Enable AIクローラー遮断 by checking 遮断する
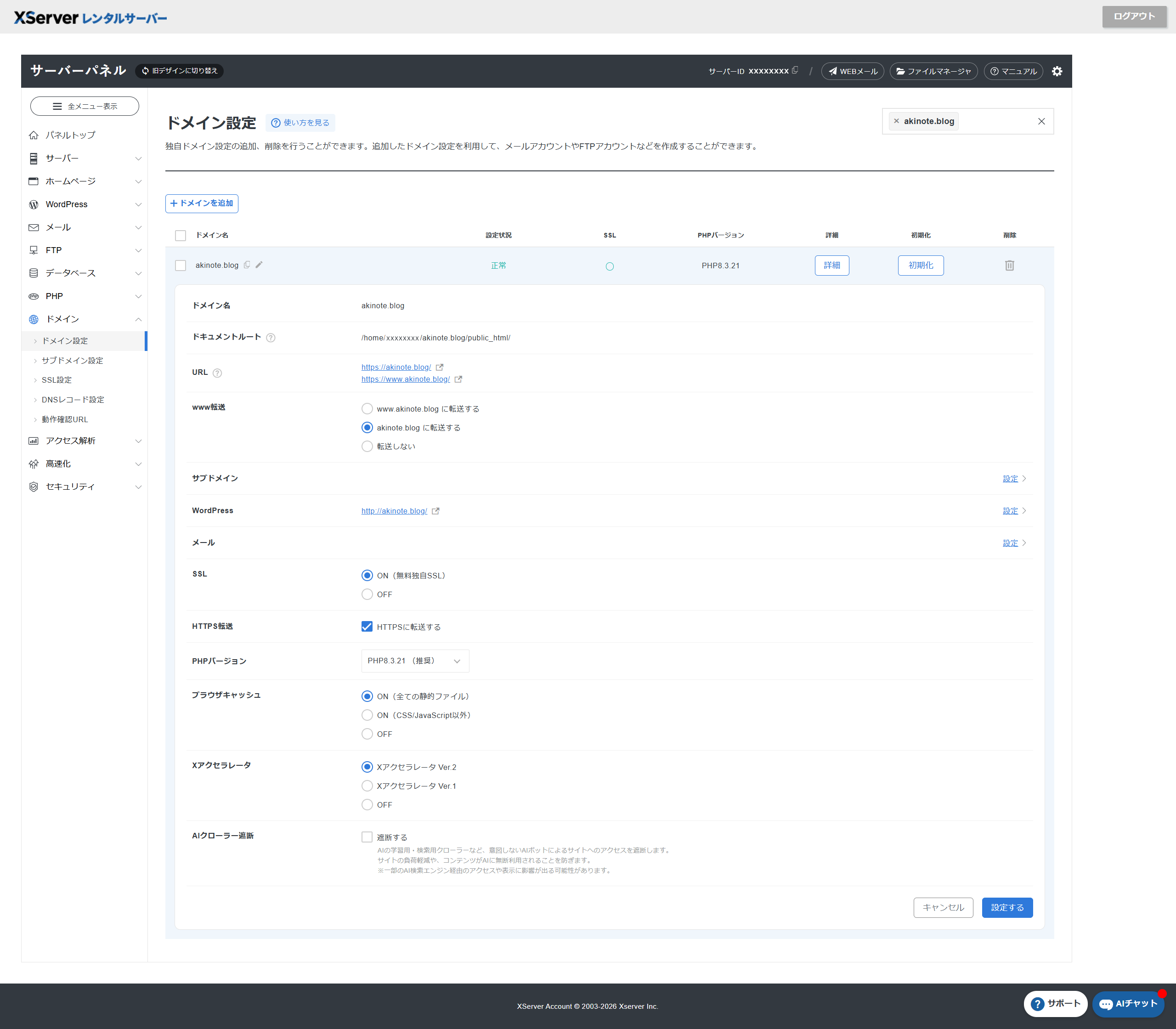 (367, 837)
